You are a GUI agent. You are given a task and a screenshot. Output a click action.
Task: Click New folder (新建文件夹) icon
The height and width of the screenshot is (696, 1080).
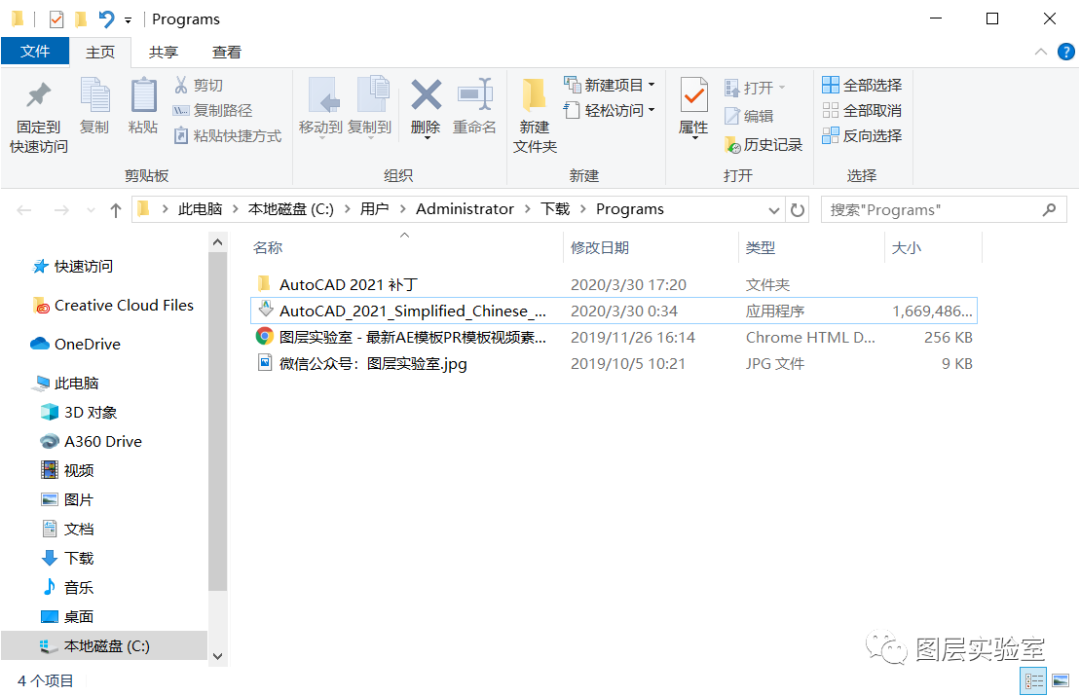coord(534,95)
